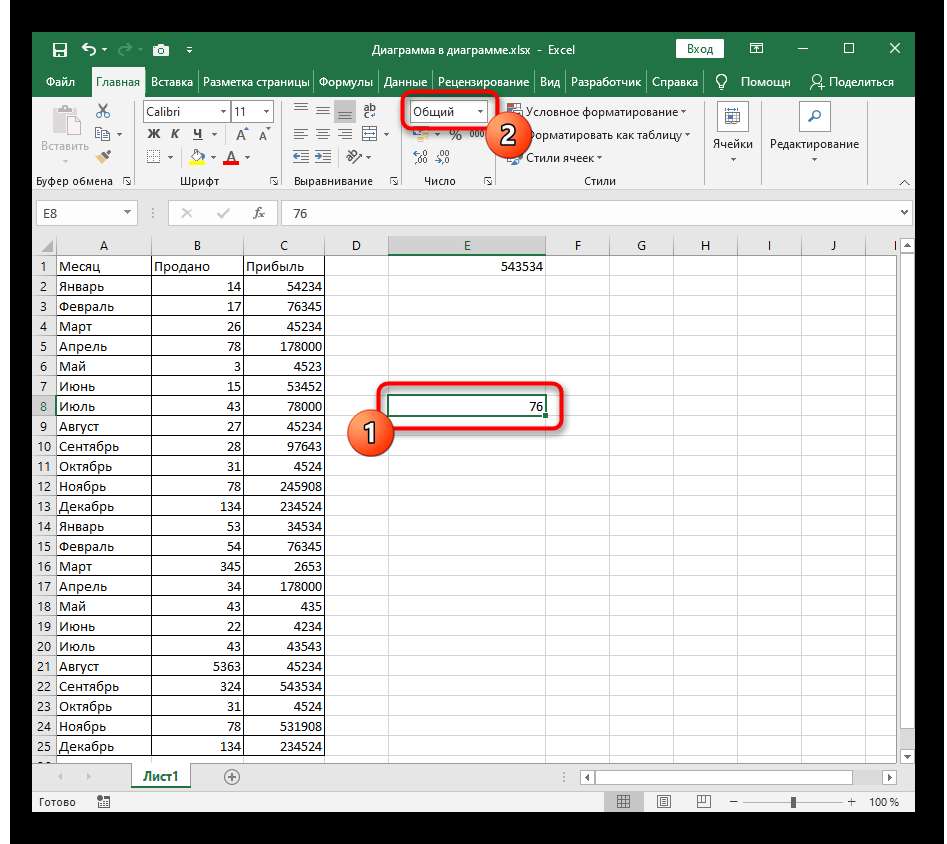The width and height of the screenshot is (947, 844).
Task: Cut selection with the scissors icon
Action: (x=103, y=111)
